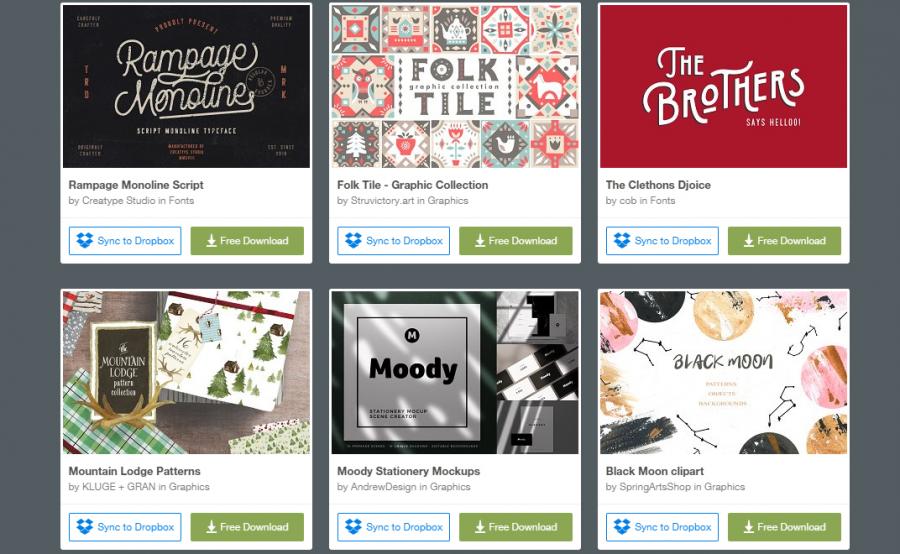
Task: Open the SpringArtsShop author link
Action: coord(655,486)
